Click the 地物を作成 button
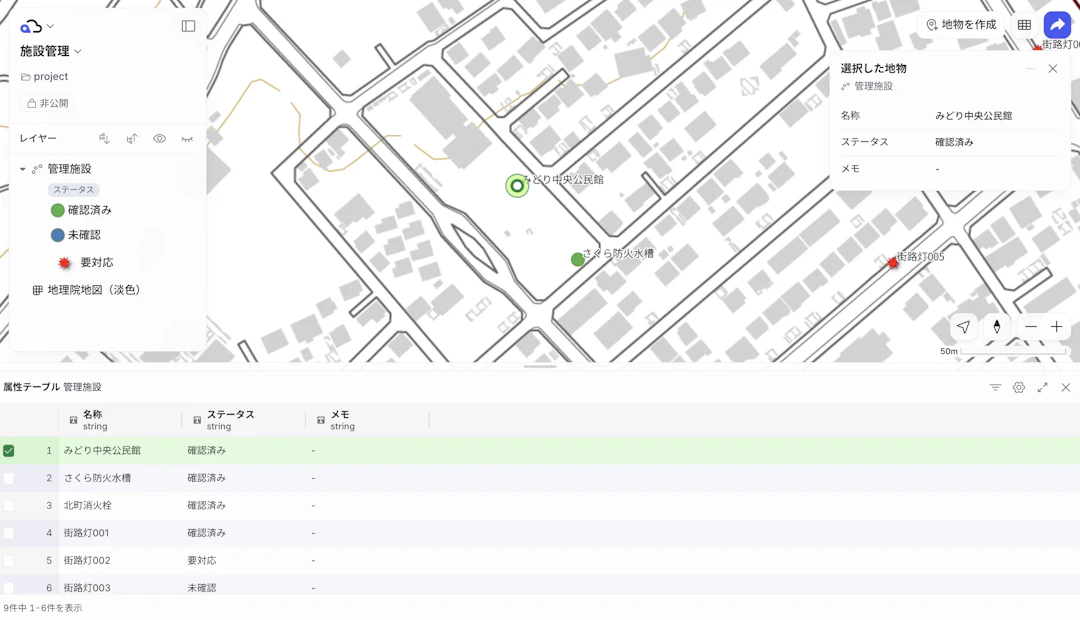This screenshot has width=1080, height=620. point(962,25)
